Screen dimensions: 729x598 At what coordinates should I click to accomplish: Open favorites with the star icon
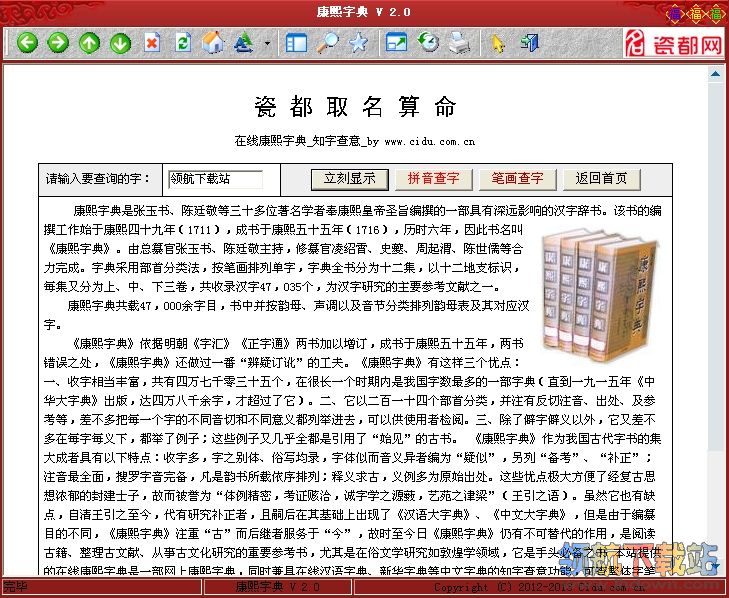click(x=358, y=43)
